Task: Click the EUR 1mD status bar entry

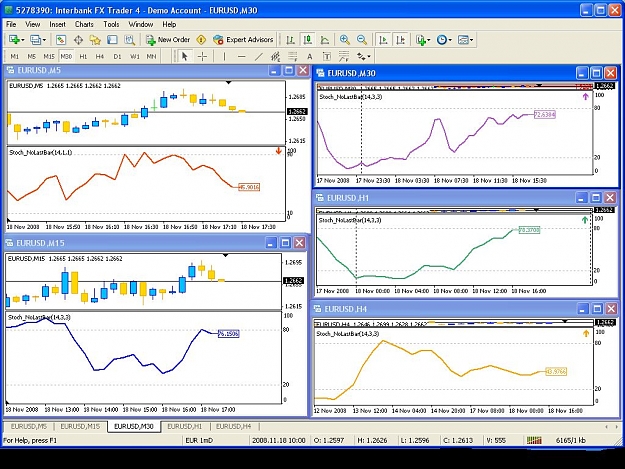Action: tap(199, 440)
